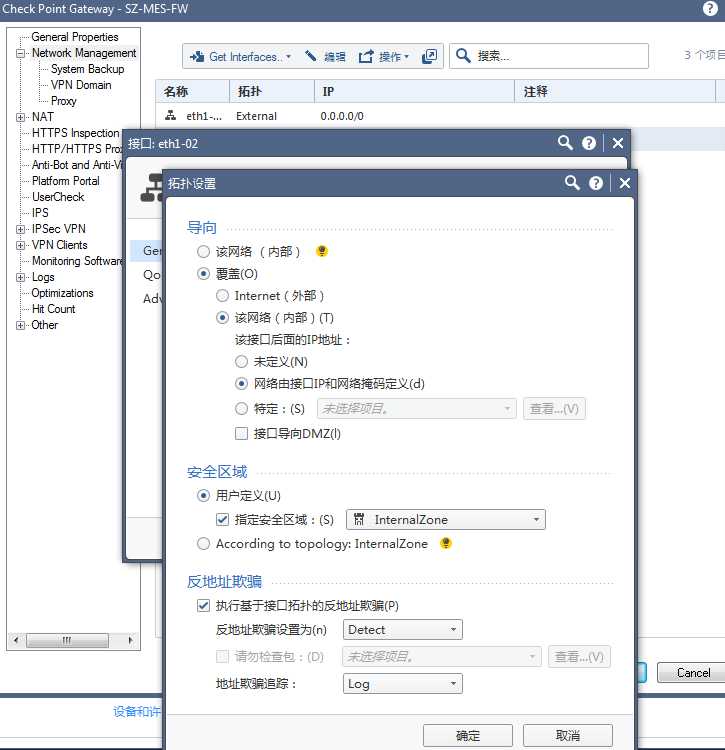This screenshot has width=725, height=750.
Task: Select 该网络（内部）(T) radio button
Action: pyautogui.click(x=222, y=318)
